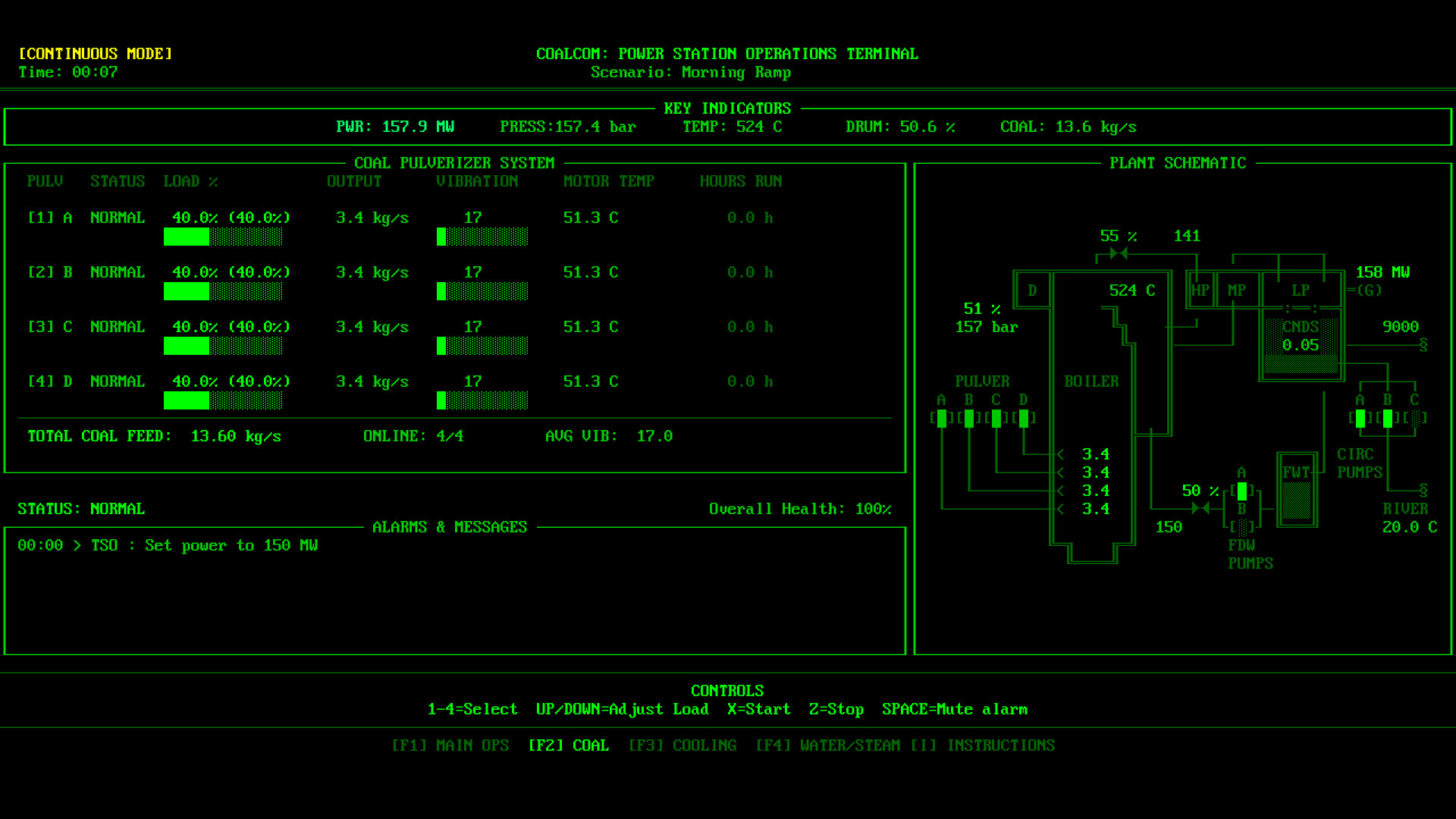1456x819 pixels.
Task: Open the [F1] MAIN OPS screen
Action: click(x=450, y=745)
